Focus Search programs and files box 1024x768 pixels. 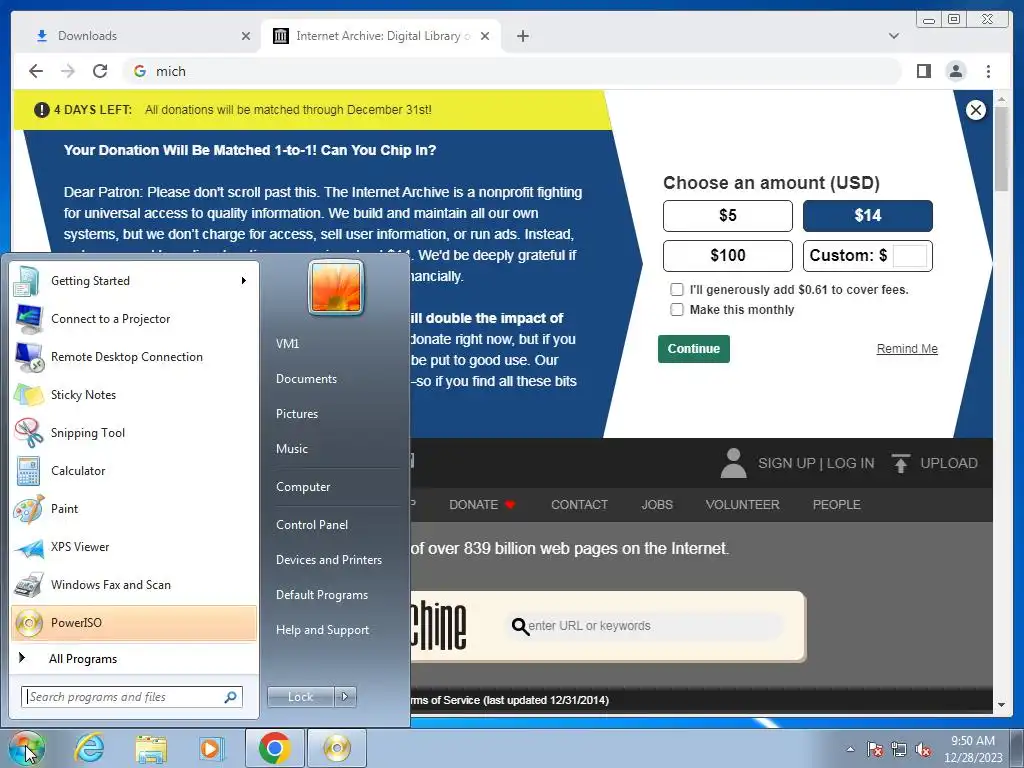tap(132, 697)
